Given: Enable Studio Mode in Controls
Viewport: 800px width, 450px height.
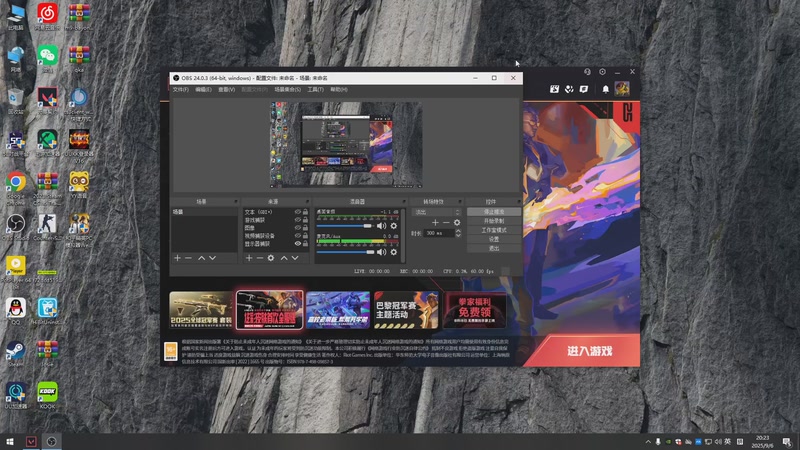Looking at the screenshot, I should tap(494, 230).
